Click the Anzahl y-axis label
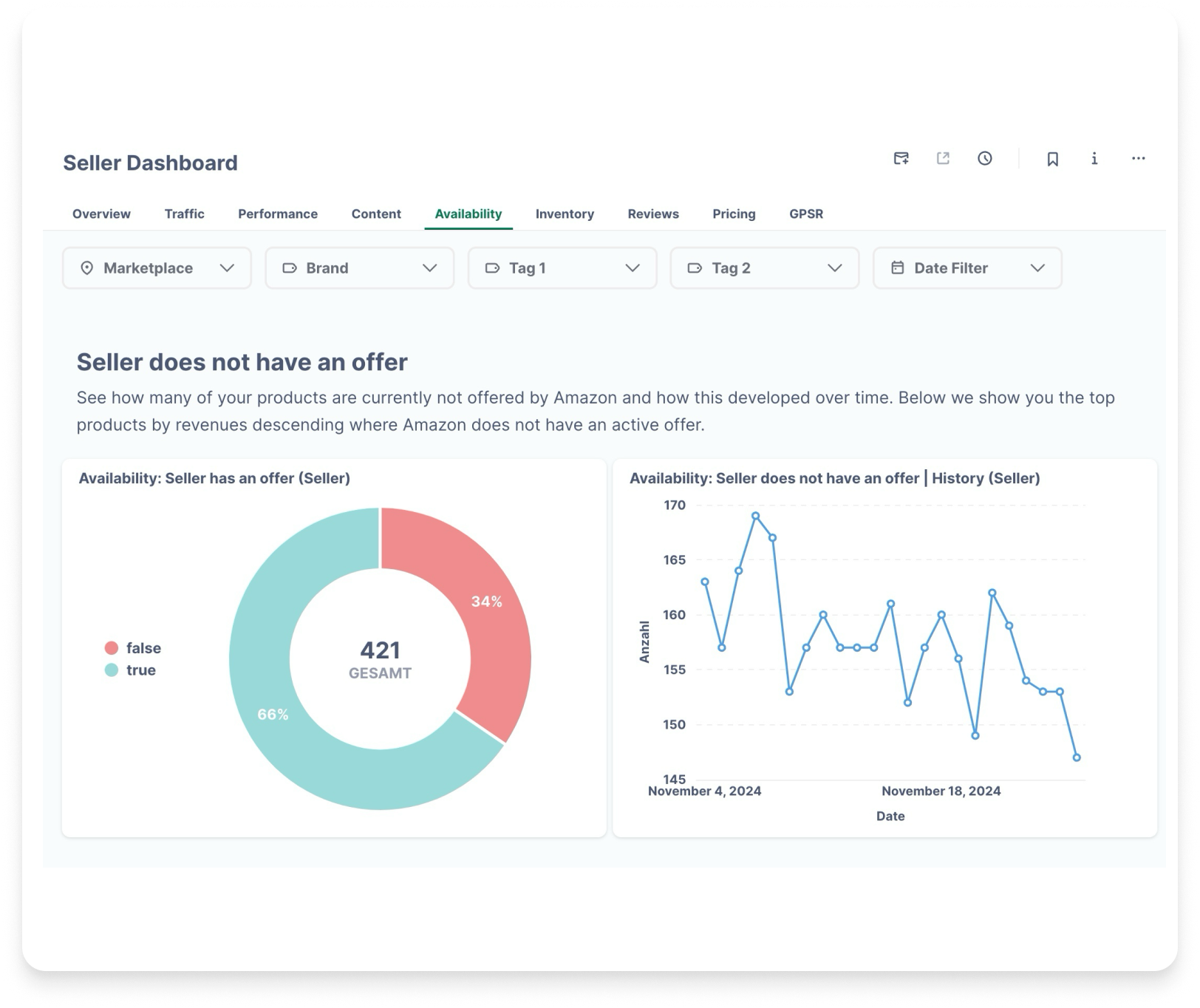The width and height of the screenshot is (1200, 1008). (644, 641)
